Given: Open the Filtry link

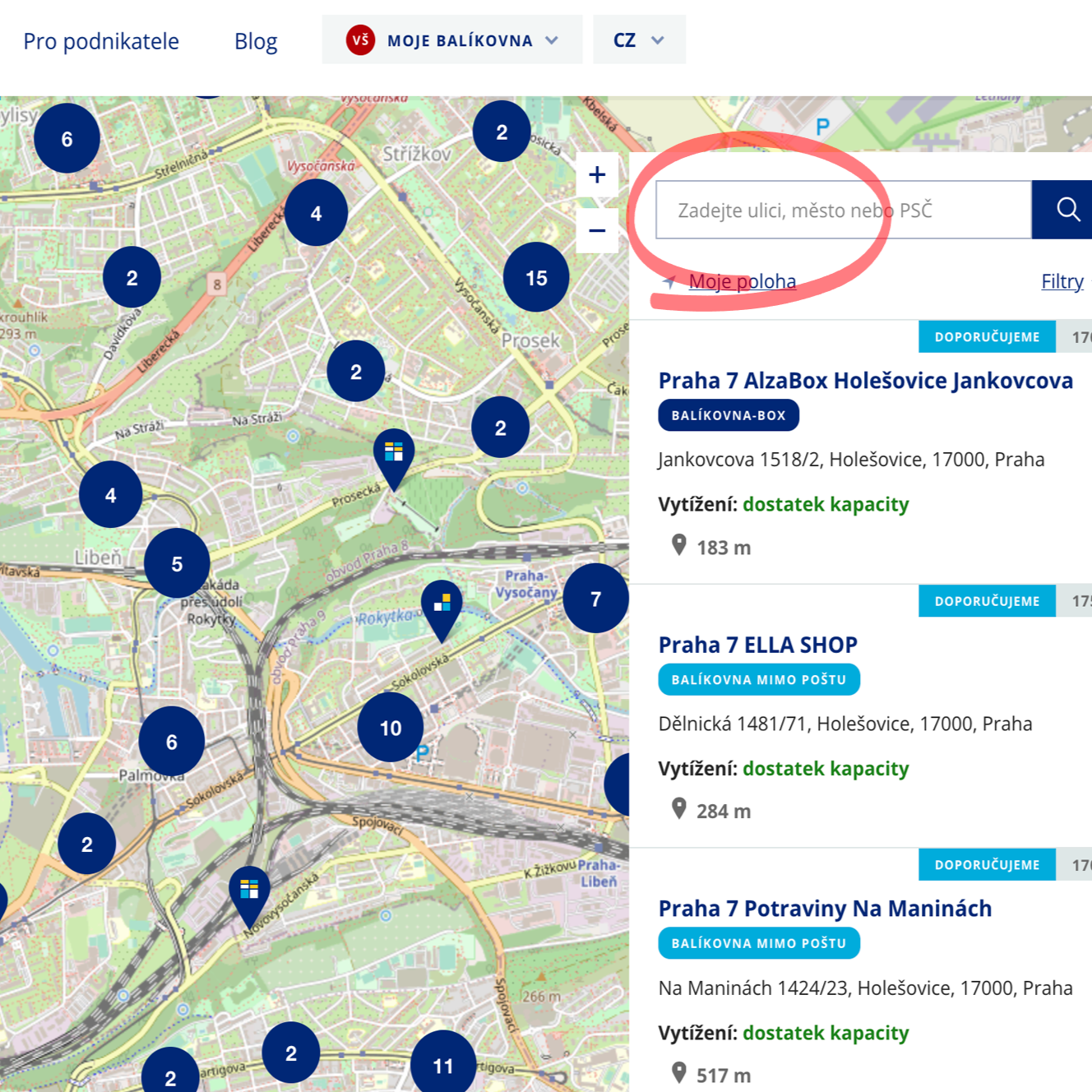Looking at the screenshot, I should 1062,281.
